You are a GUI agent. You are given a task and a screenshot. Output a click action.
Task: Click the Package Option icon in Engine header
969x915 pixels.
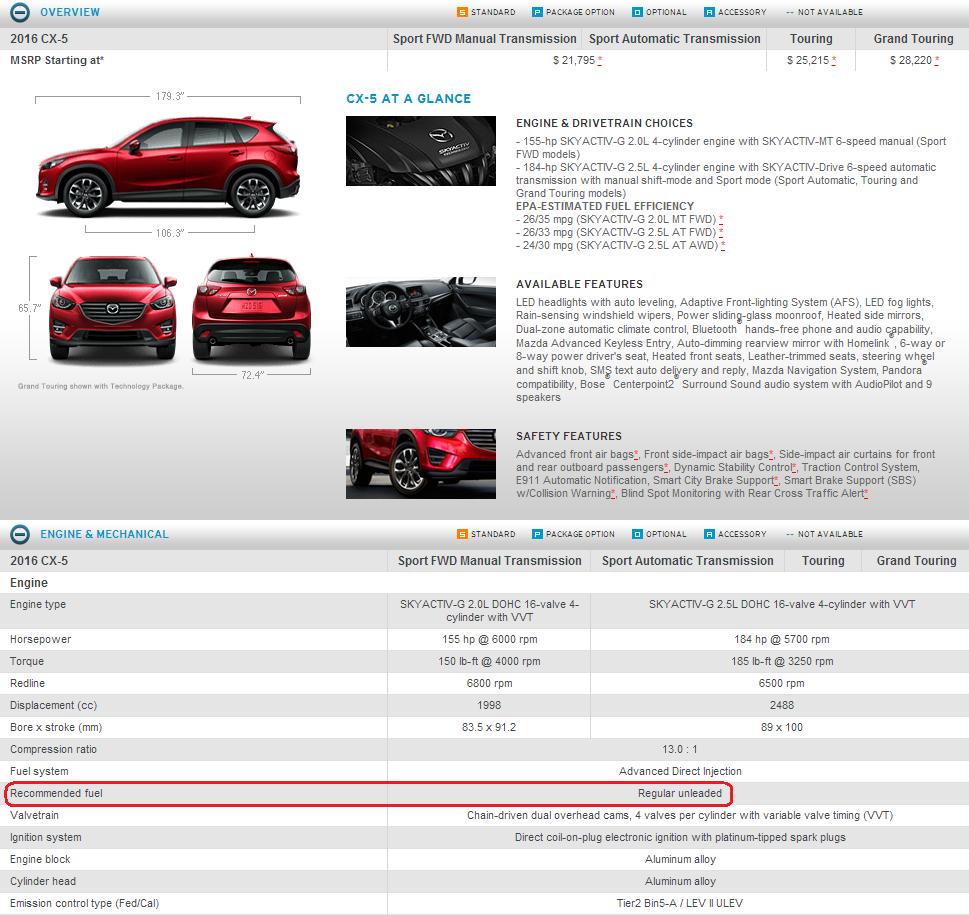537,534
